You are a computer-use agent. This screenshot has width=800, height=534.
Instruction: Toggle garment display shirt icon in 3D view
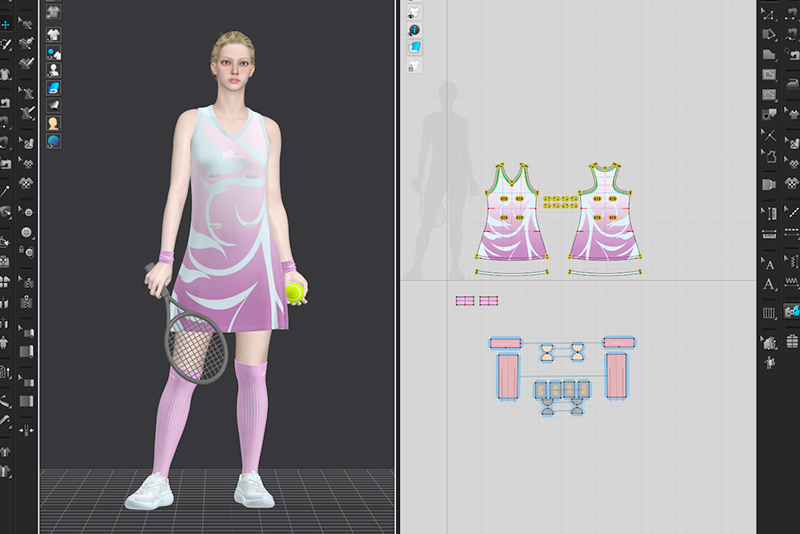(x=54, y=35)
